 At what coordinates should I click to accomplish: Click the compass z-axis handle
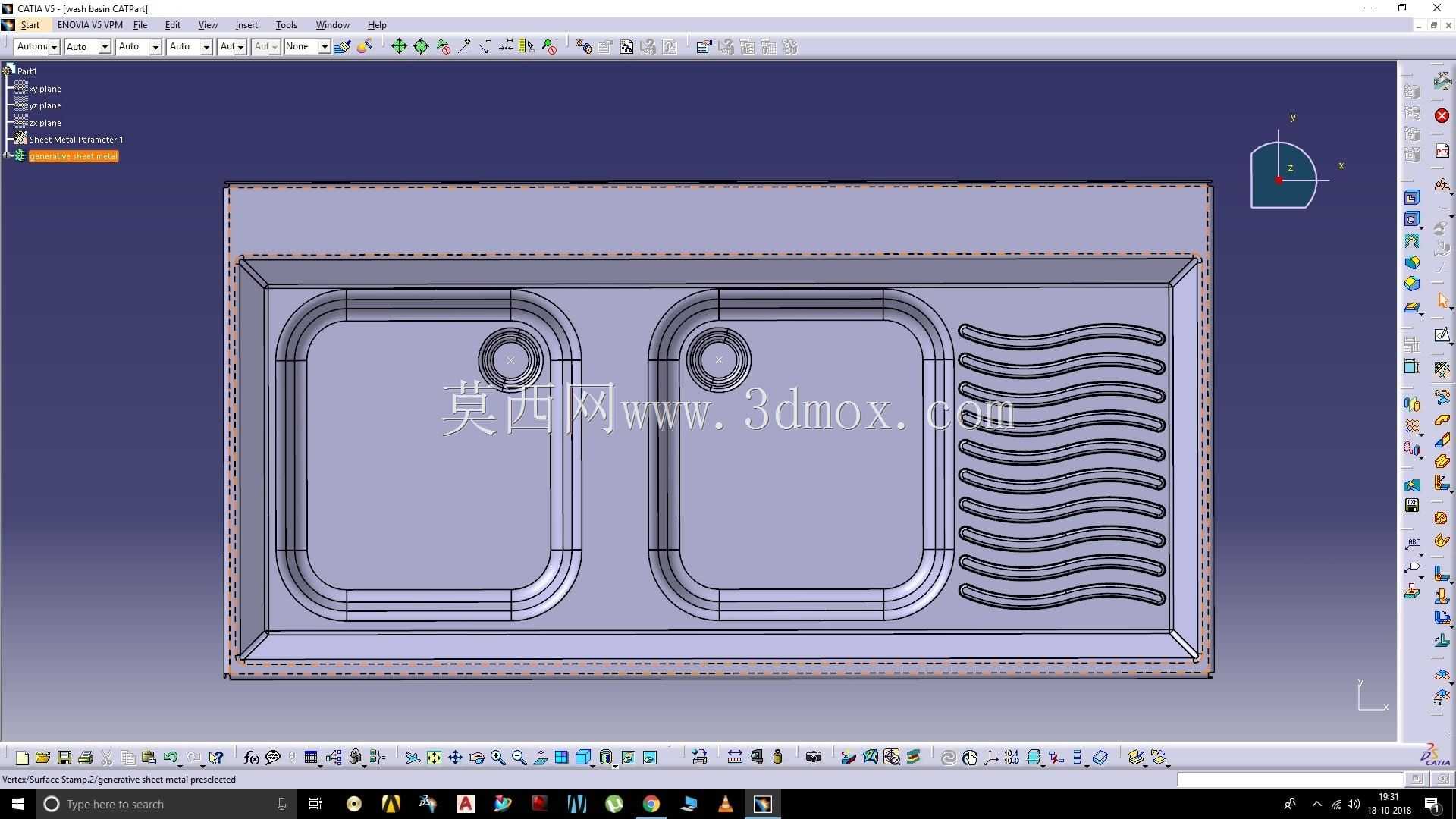(1290, 168)
